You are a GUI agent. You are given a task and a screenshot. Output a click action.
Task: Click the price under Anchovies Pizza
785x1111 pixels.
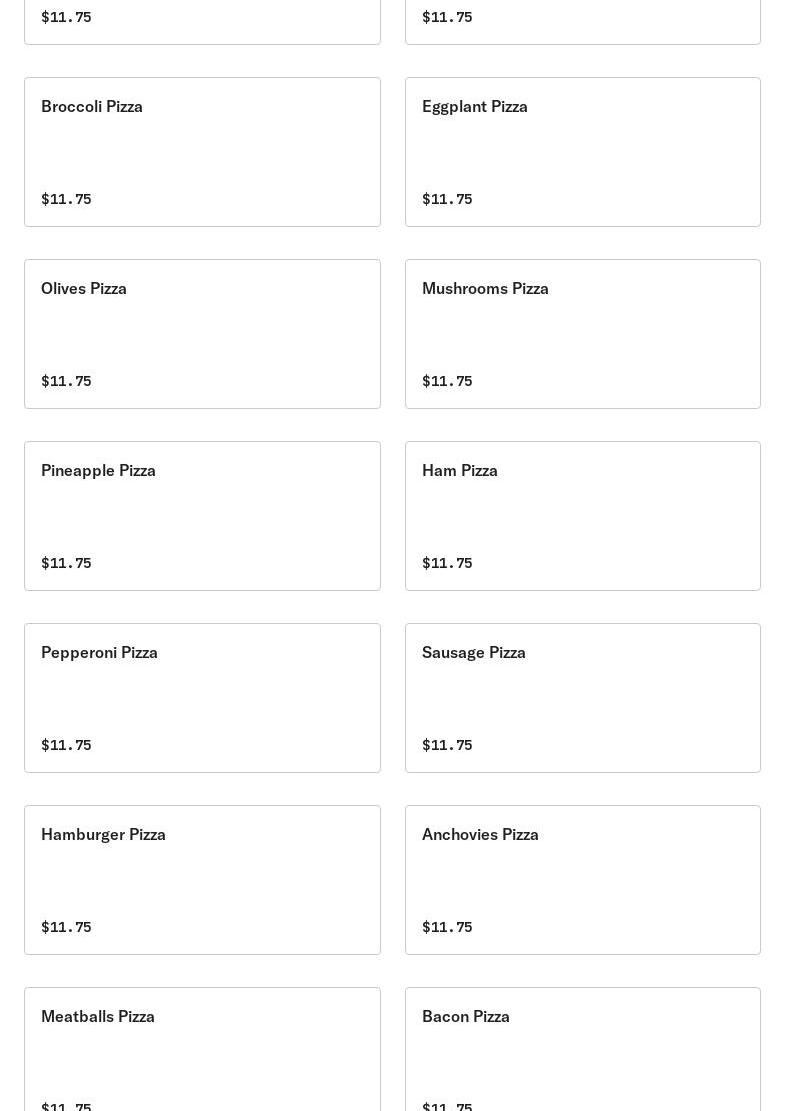point(447,927)
